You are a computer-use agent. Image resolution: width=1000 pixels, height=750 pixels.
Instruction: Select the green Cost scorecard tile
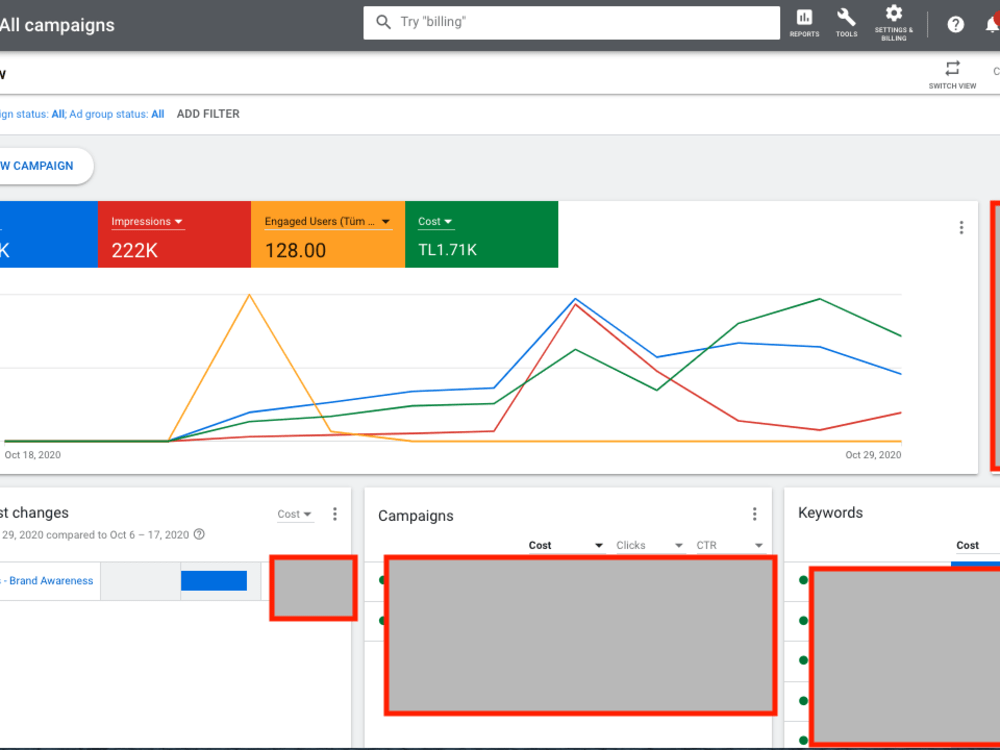point(482,234)
